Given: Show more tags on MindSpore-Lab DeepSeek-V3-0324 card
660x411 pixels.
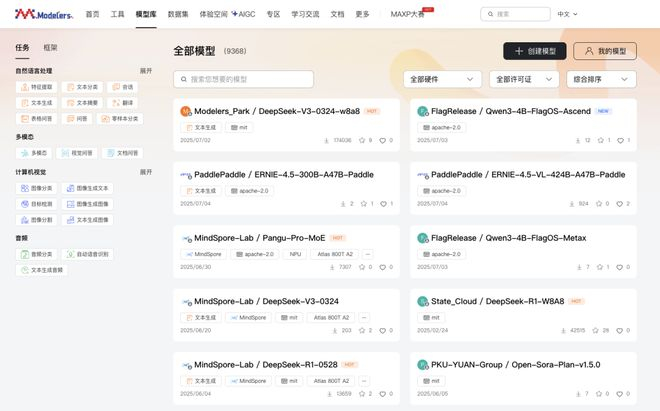Looking at the screenshot, I should click(365, 318).
